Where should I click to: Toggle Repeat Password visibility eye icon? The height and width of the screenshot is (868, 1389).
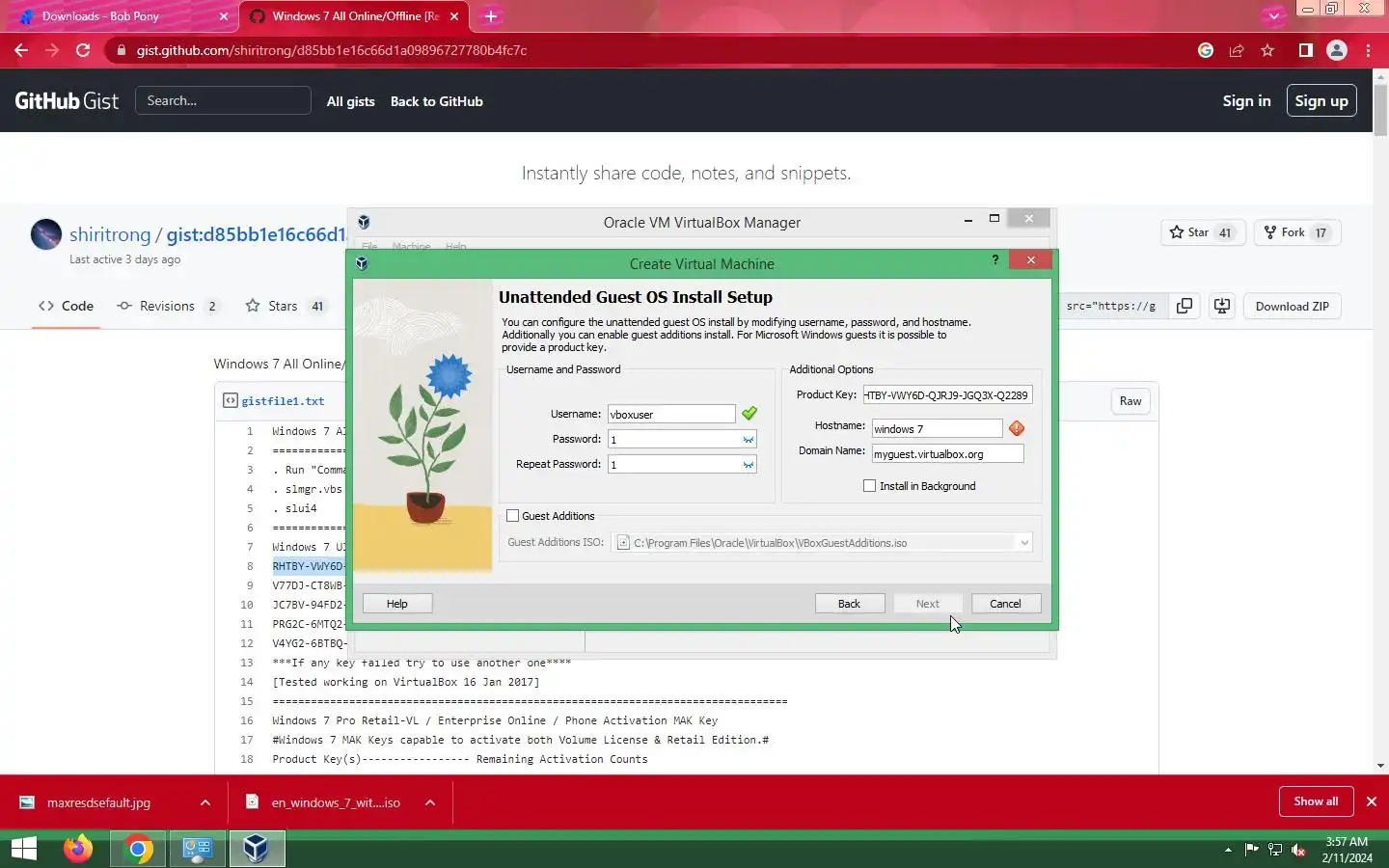coord(749,465)
